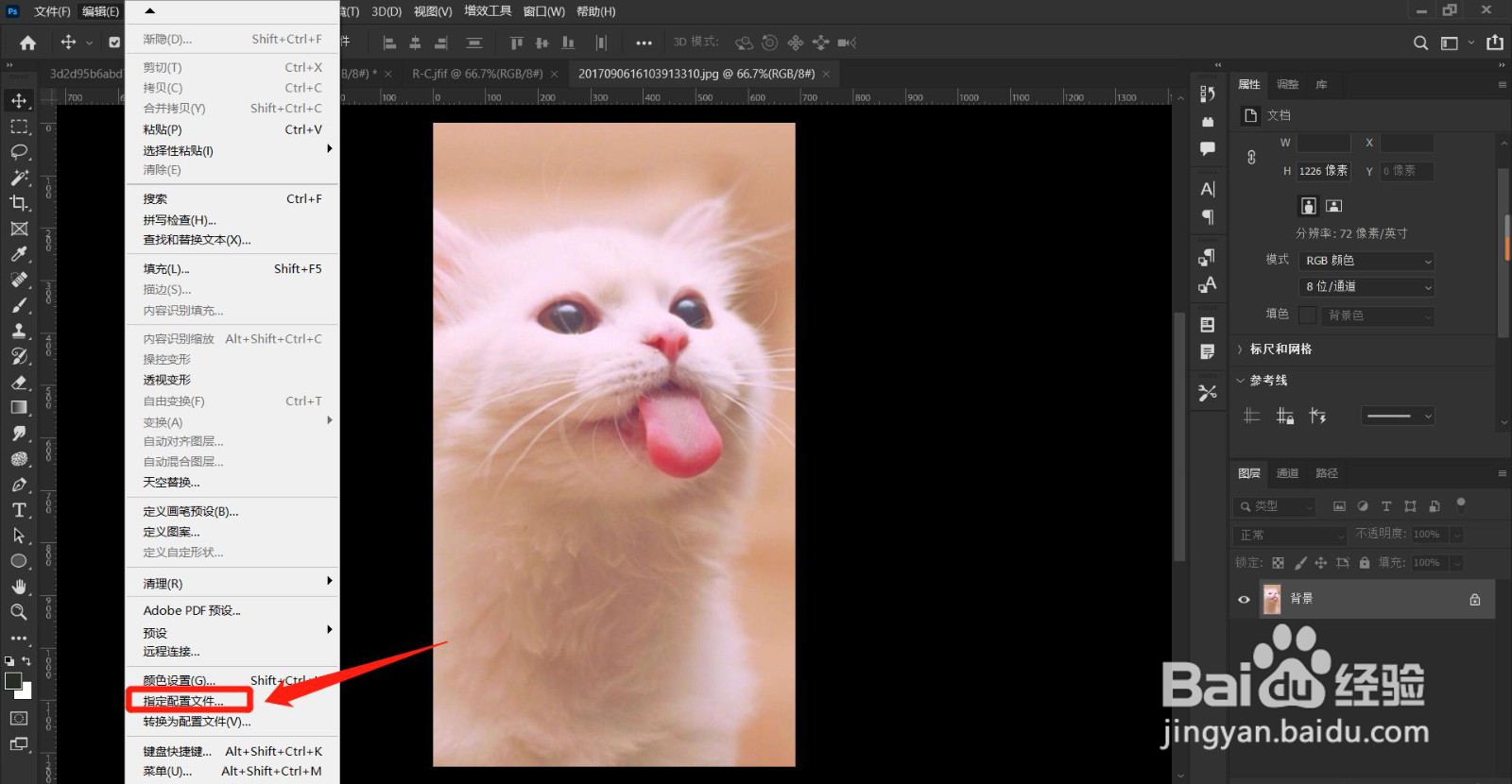Set canvas orientation to landscape
The height and width of the screenshot is (784, 1512).
(x=1333, y=206)
